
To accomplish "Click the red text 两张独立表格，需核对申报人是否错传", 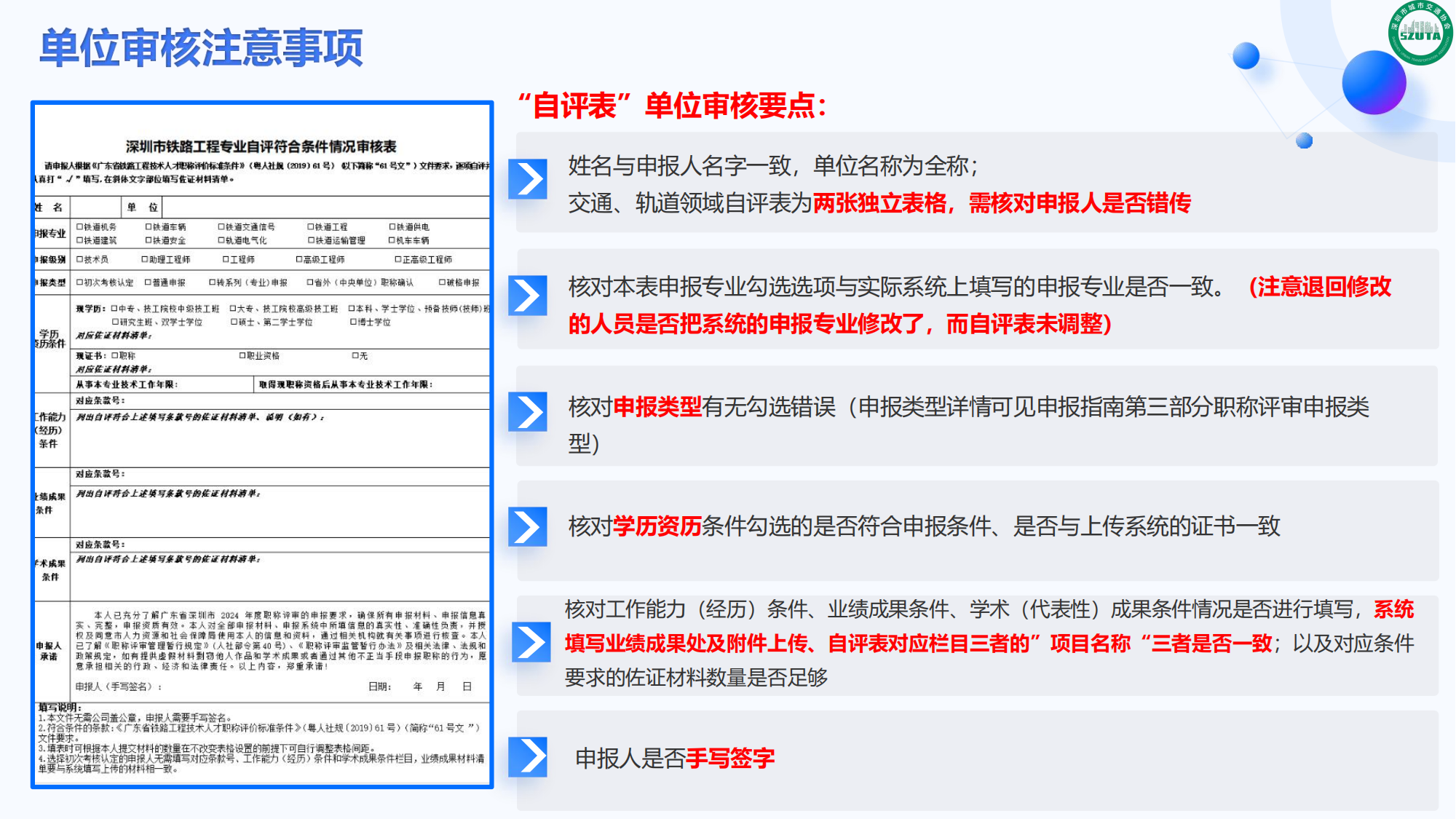I will point(1002,203).
